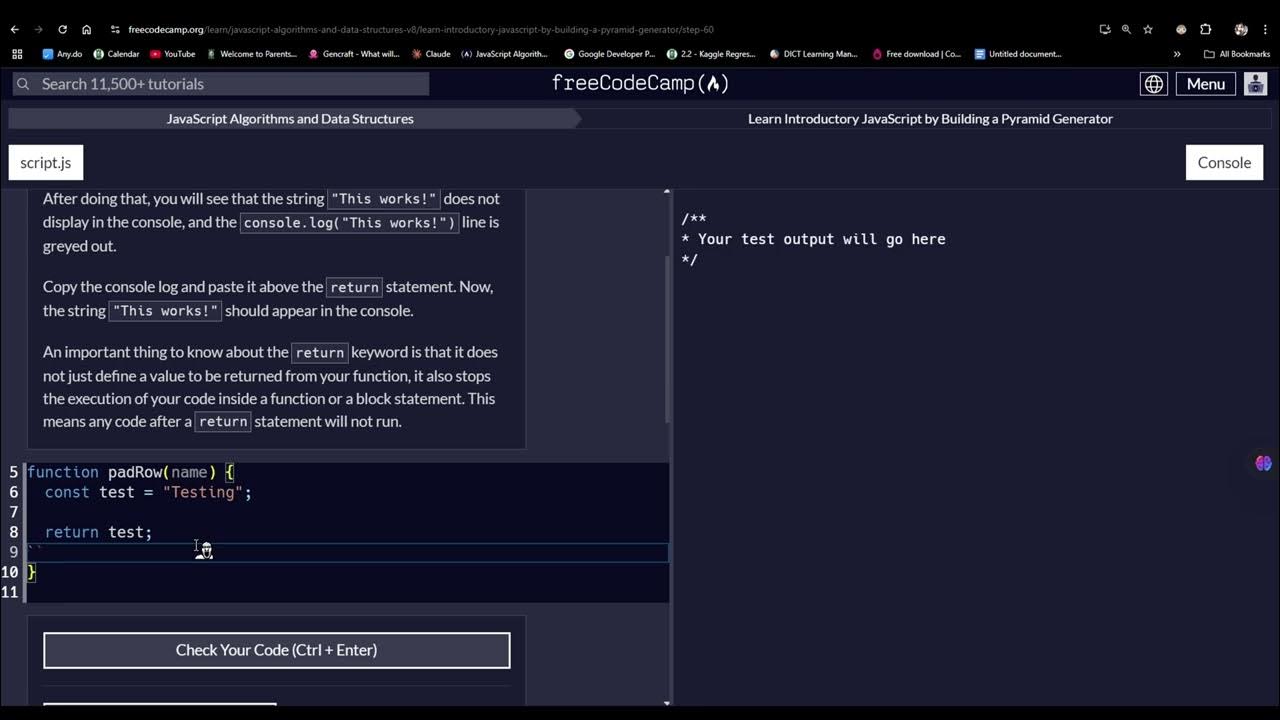Click the freeCodeCamp logo
This screenshot has height=720, width=1280.
[640, 83]
